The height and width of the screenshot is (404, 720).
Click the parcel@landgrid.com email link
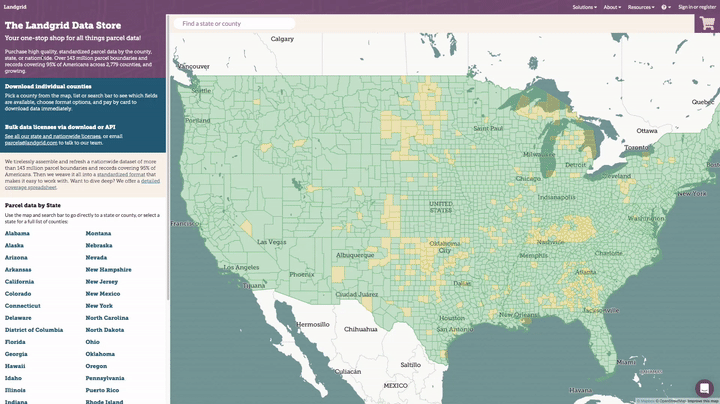(x=31, y=143)
